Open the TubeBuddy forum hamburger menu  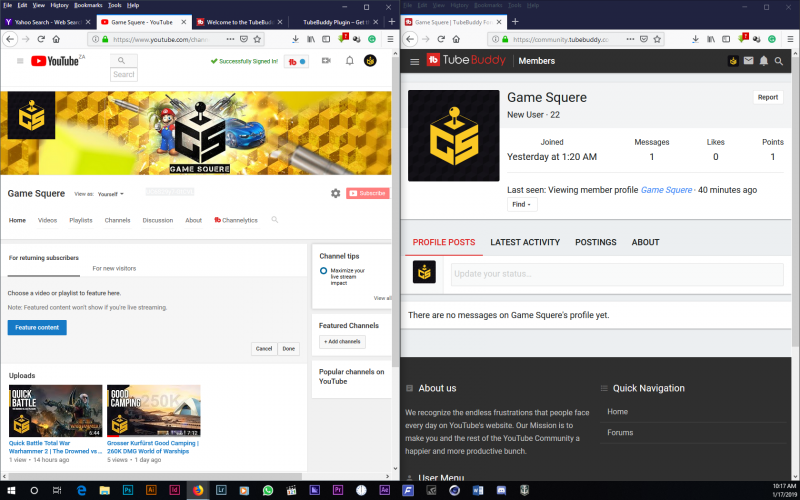[x=415, y=61]
